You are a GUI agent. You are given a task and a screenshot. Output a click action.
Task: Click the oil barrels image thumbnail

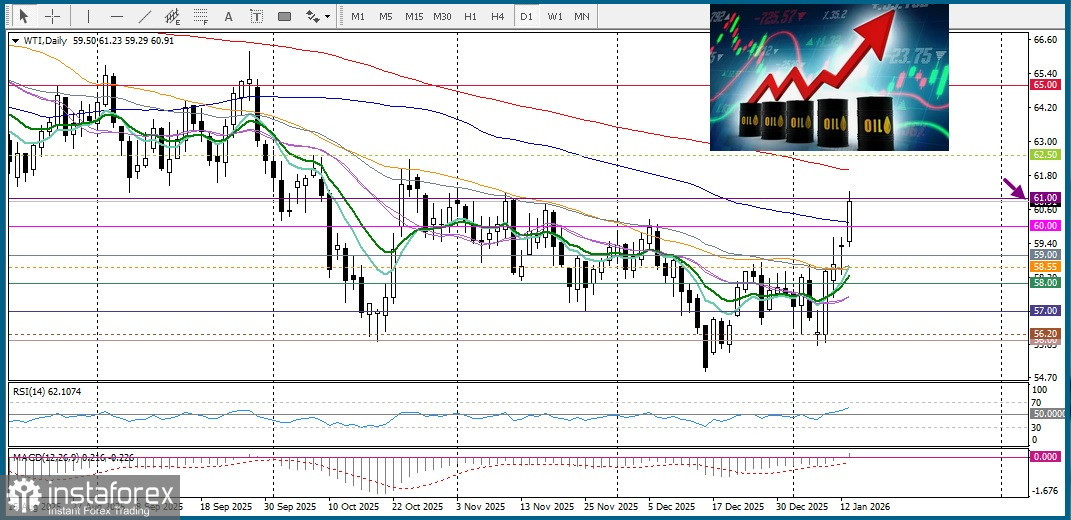829,77
